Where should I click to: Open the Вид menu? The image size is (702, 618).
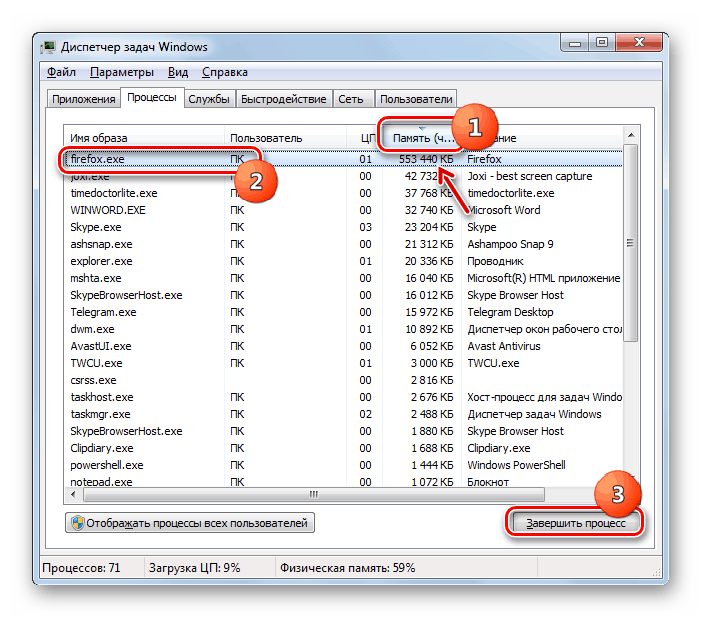tap(178, 72)
